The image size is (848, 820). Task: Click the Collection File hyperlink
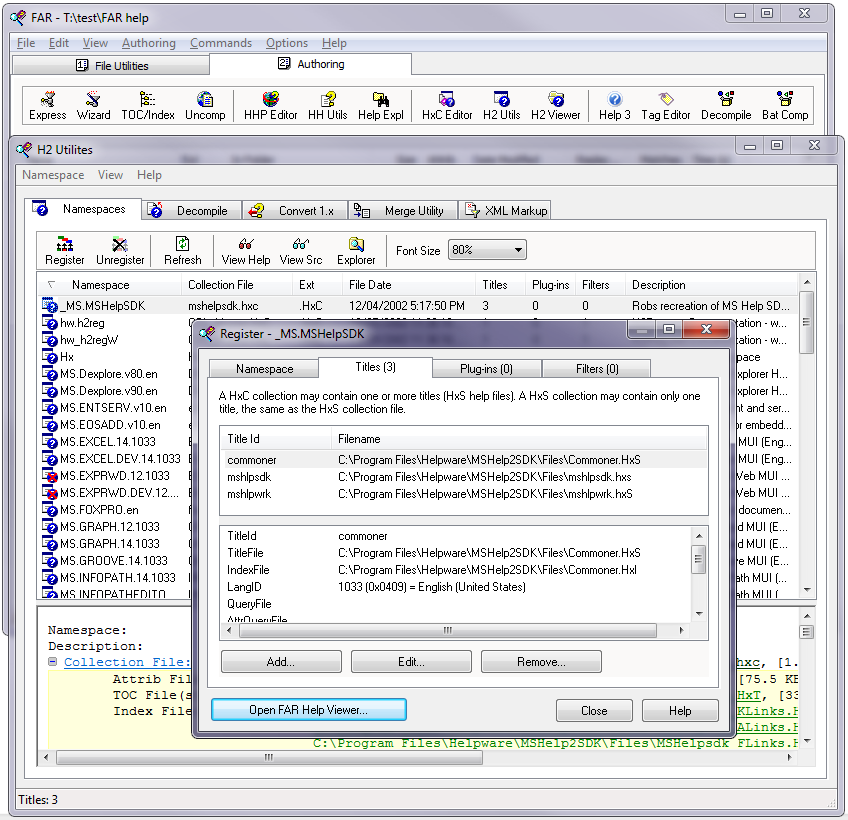click(x=126, y=662)
